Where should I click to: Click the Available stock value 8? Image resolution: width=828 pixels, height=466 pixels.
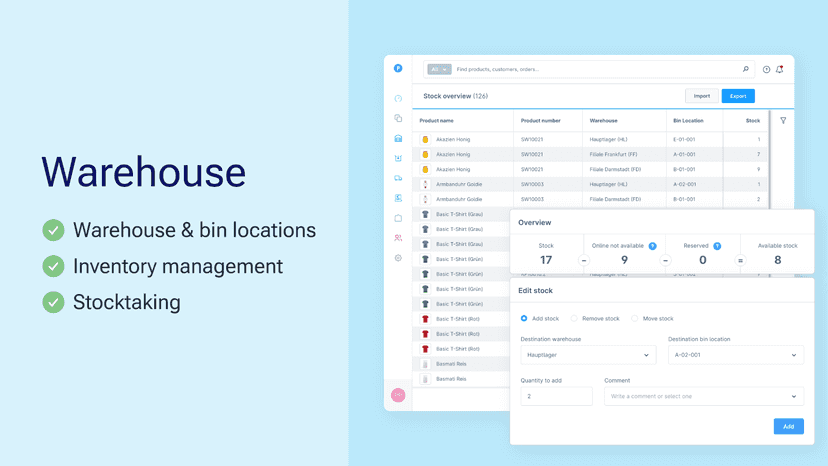[777, 260]
